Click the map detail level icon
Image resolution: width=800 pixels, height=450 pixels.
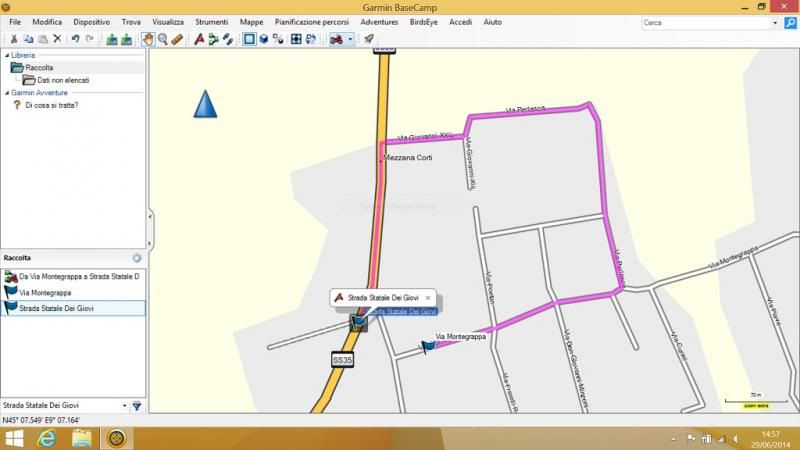(278, 39)
